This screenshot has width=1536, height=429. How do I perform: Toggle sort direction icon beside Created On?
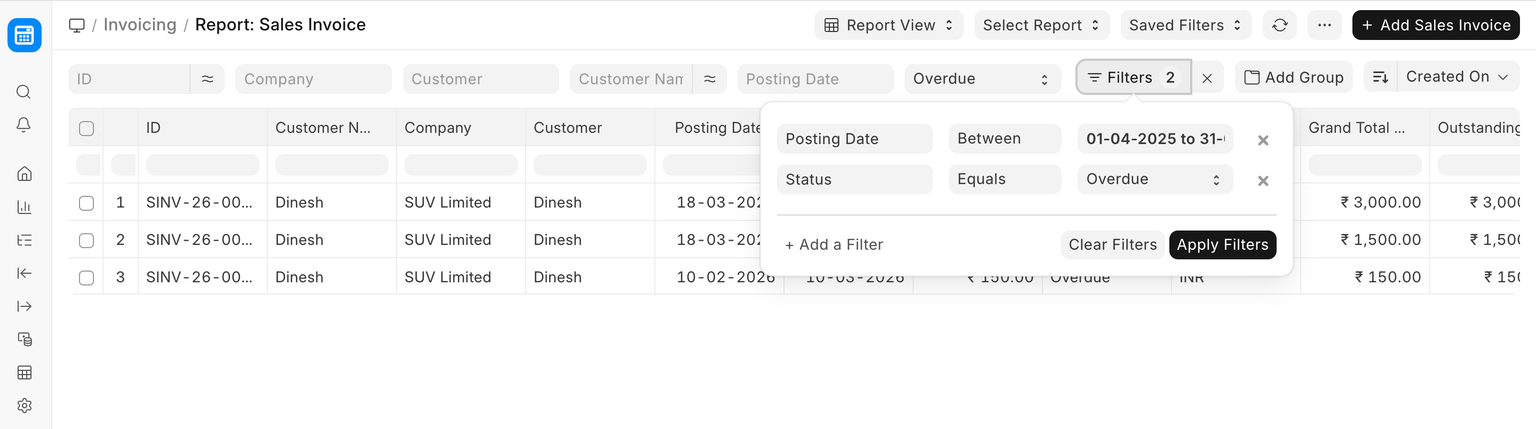(1380, 77)
